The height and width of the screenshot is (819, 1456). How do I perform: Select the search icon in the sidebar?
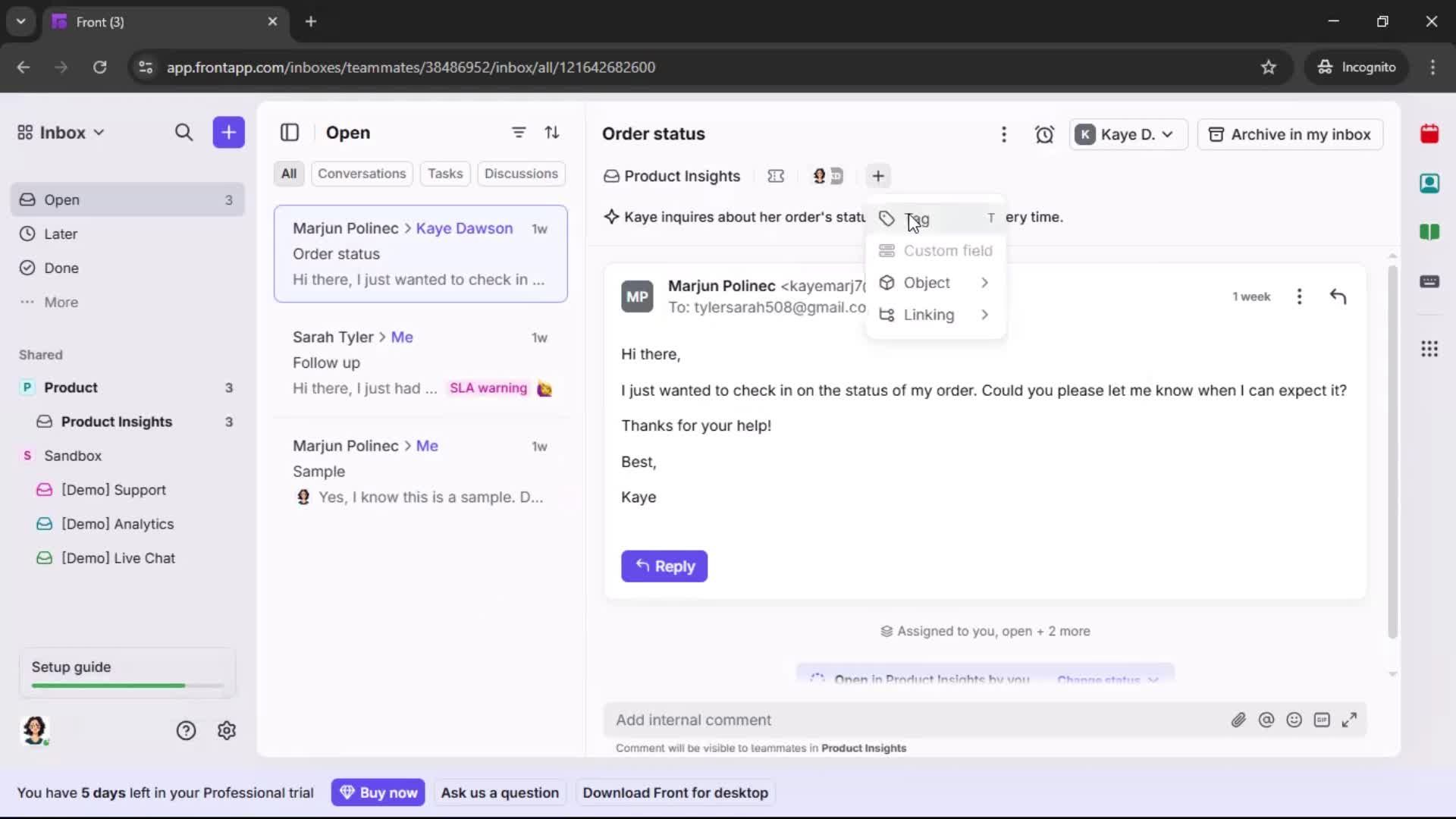[184, 133]
